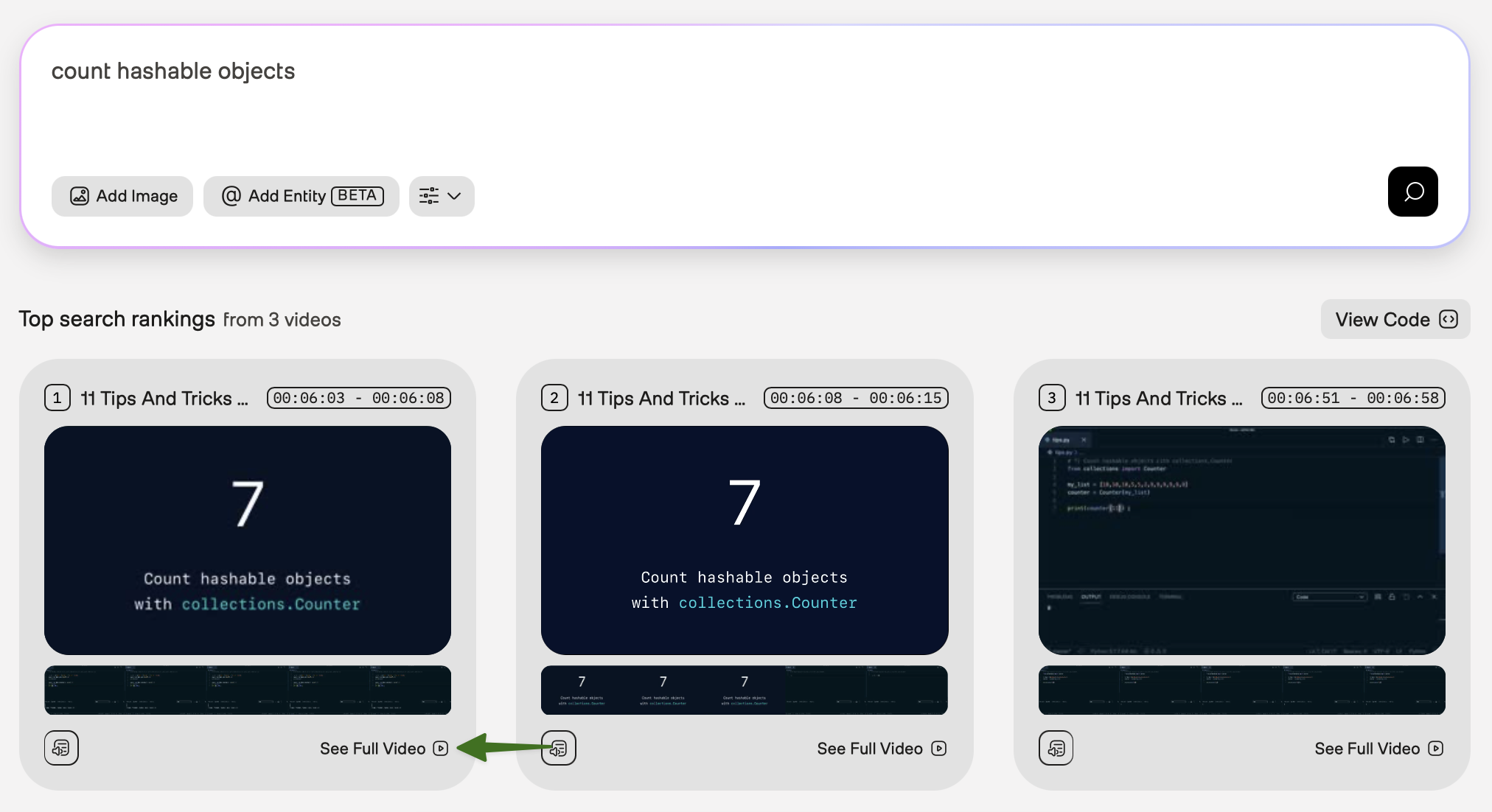The image size is (1492, 812).
Task: Click first result's frame filmstrip
Action: click(248, 690)
